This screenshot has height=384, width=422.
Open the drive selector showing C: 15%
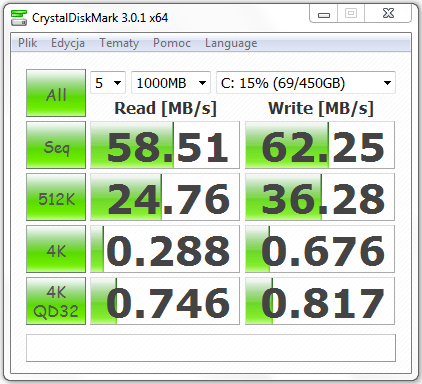point(306,83)
